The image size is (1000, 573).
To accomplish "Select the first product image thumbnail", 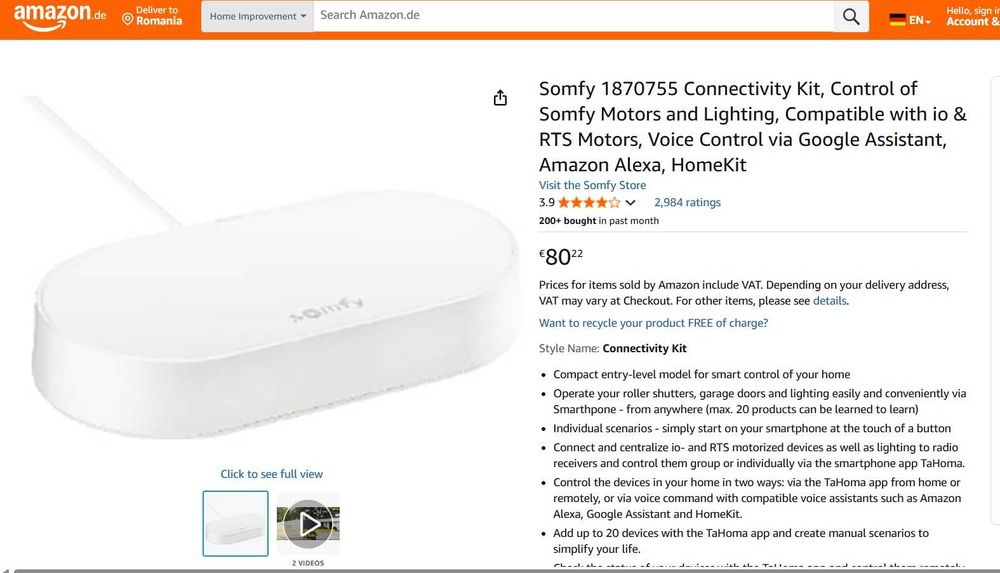I will (x=235, y=523).
